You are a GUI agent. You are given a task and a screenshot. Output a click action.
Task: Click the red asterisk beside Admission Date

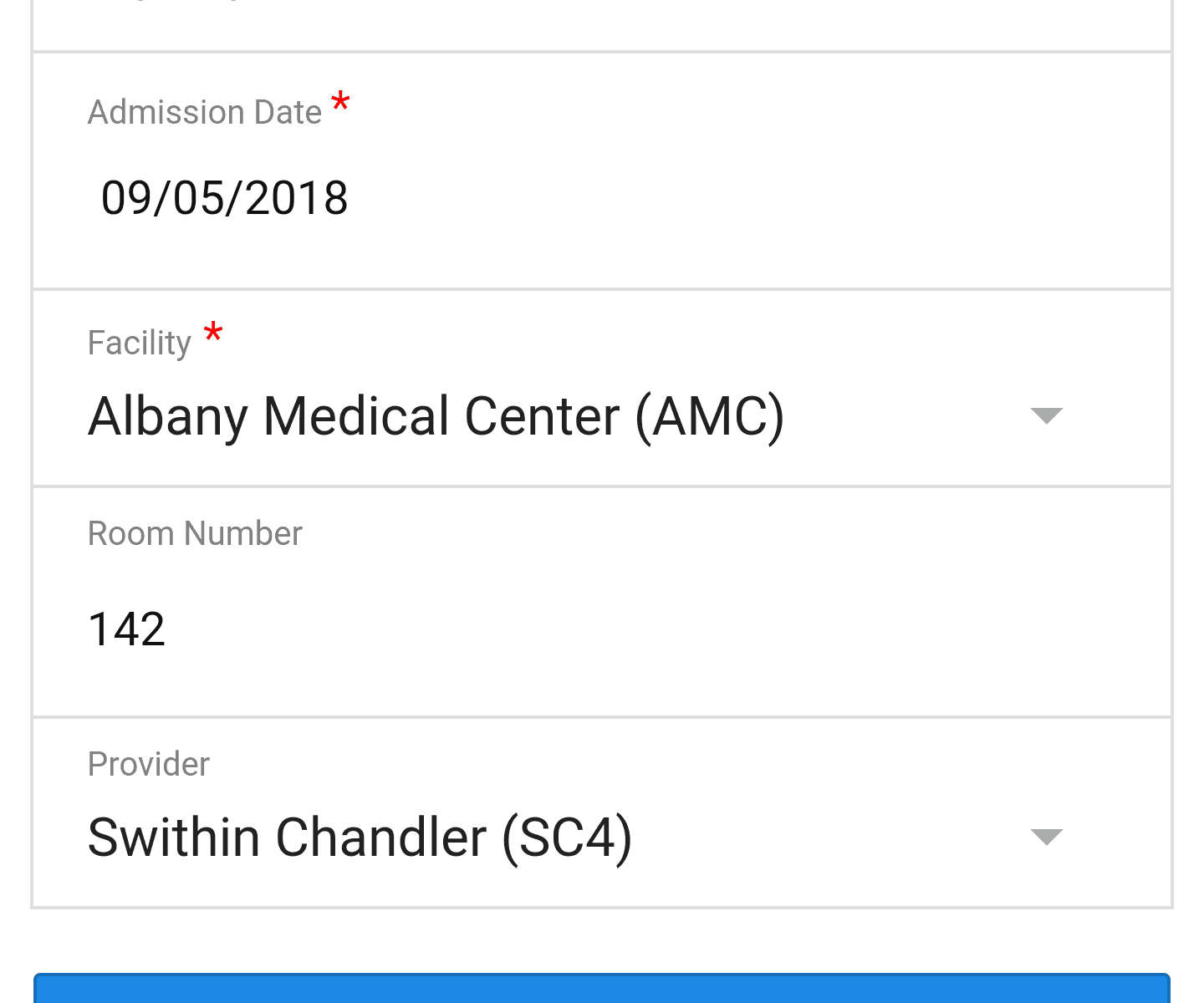coord(340,104)
